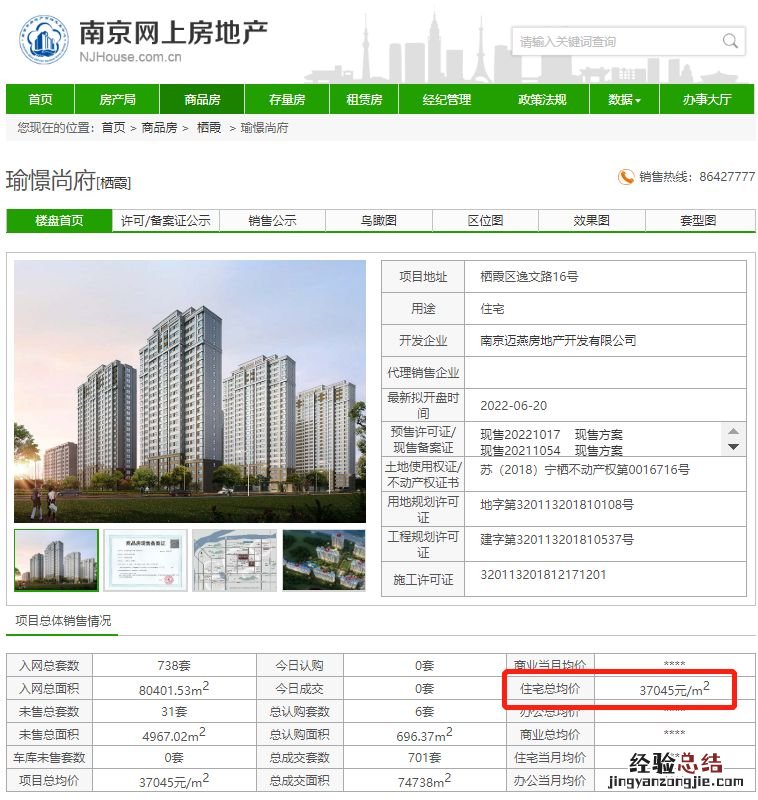Open the 存量房 navigation item

coord(287,99)
